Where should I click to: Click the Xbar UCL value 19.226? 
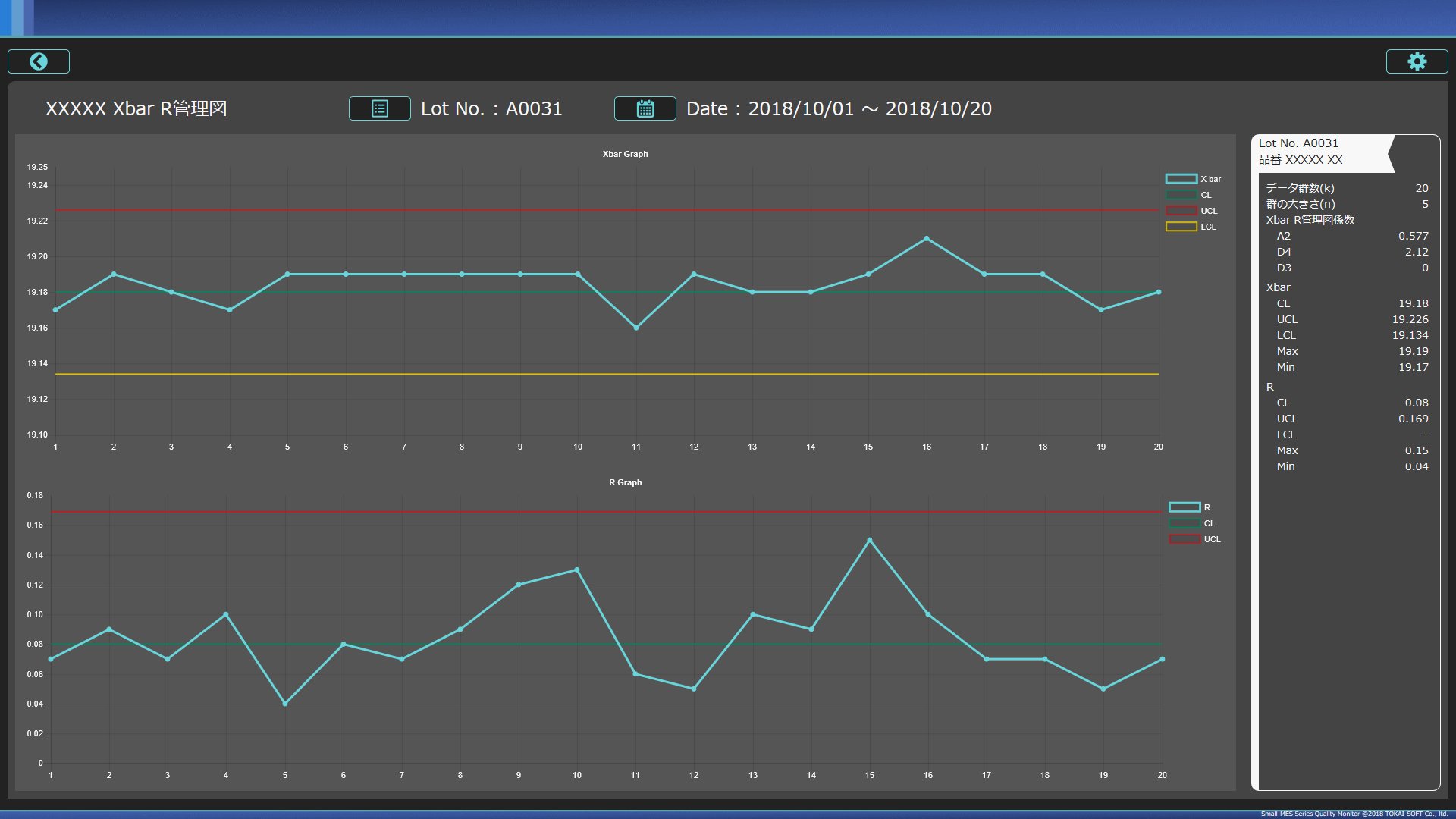[1410, 319]
